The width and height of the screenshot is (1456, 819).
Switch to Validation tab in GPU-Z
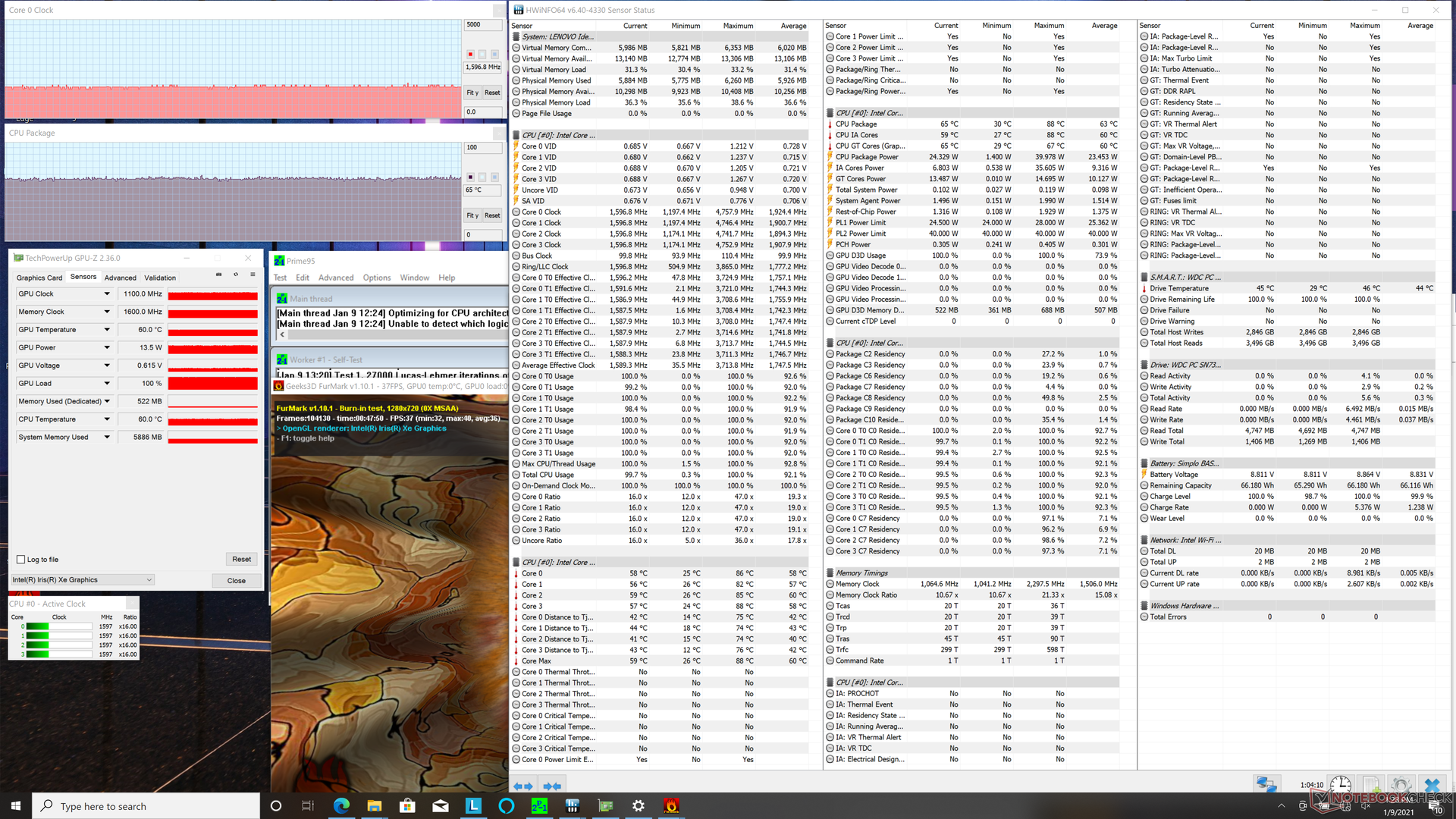160,278
